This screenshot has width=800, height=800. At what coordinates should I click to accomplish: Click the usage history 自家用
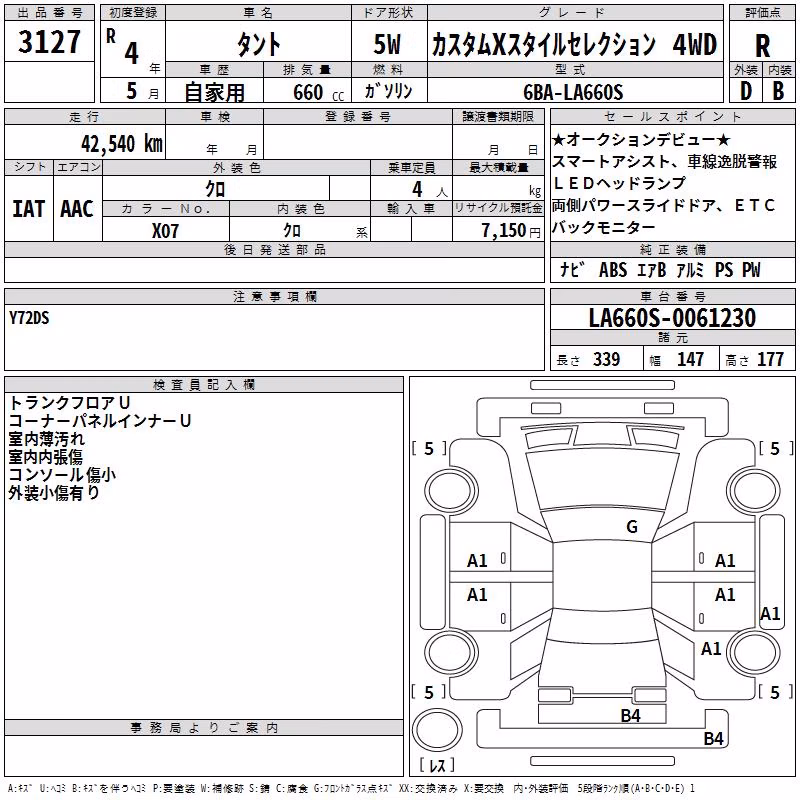pyautogui.click(x=214, y=92)
